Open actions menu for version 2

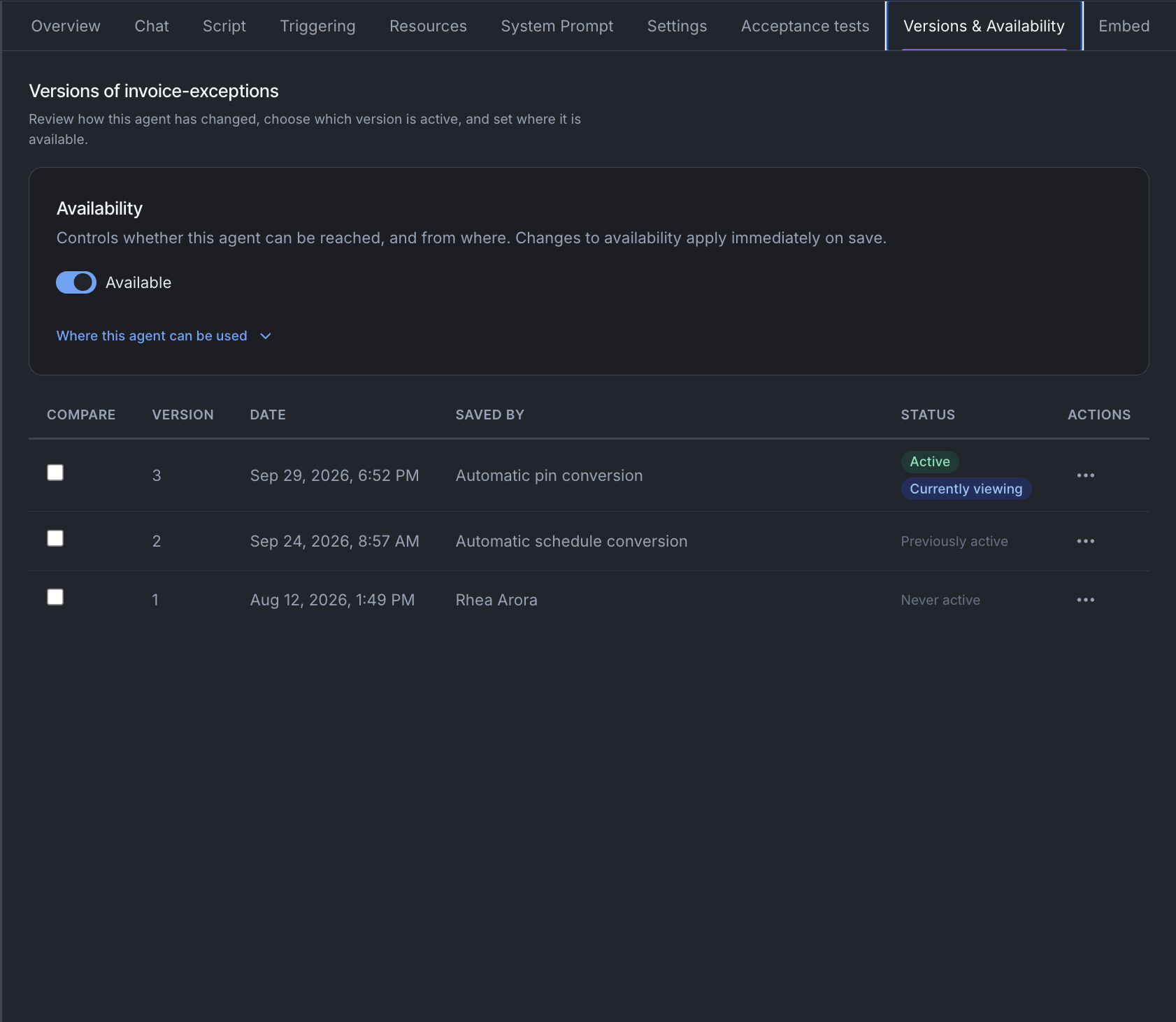[1085, 541]
